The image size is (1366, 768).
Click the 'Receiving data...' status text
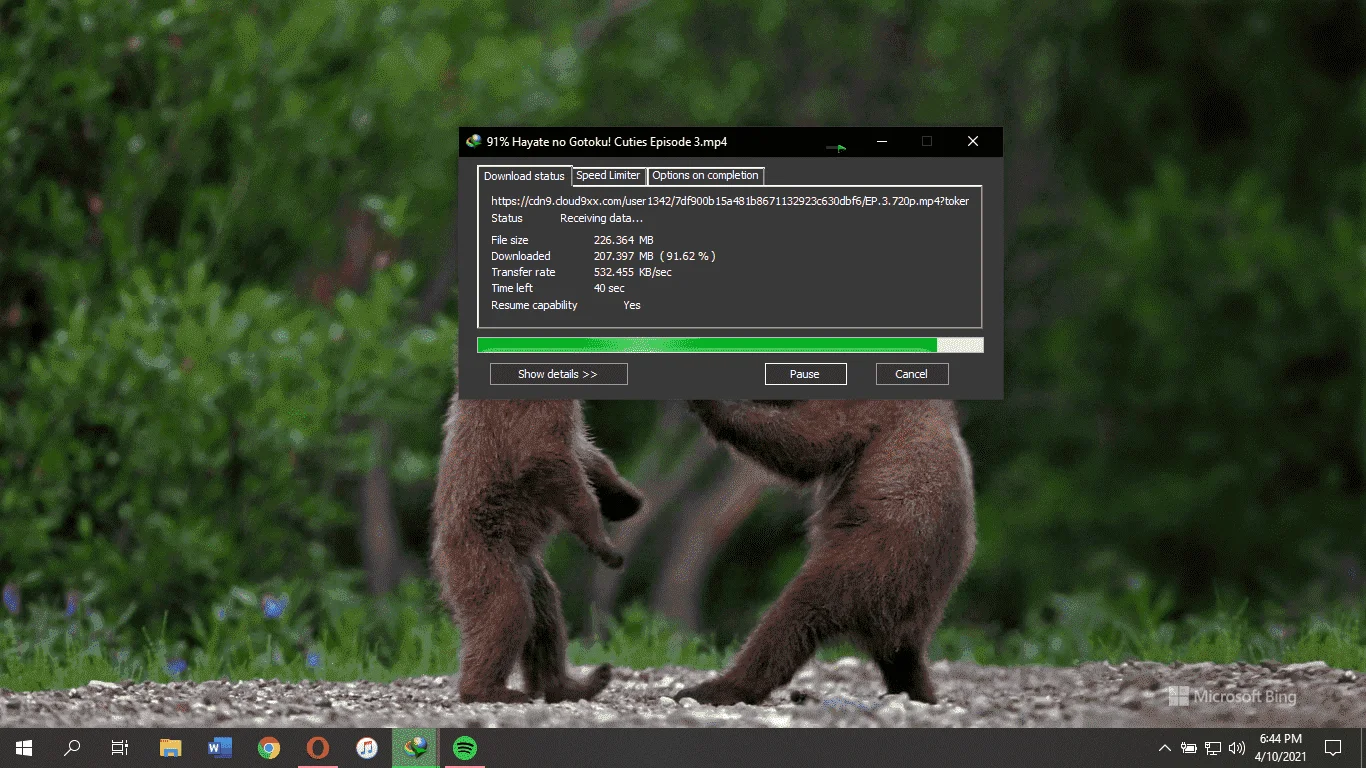601,218
